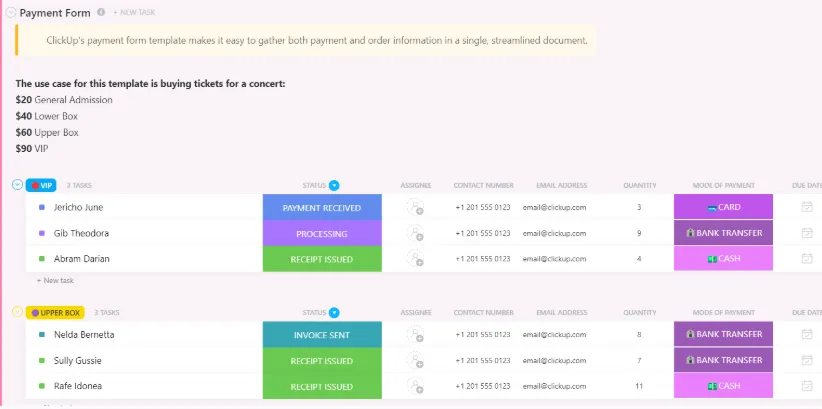The image size is (822, 409).
Task: Click the status square of Nelda Bernetta
Action: coord(42,335)
